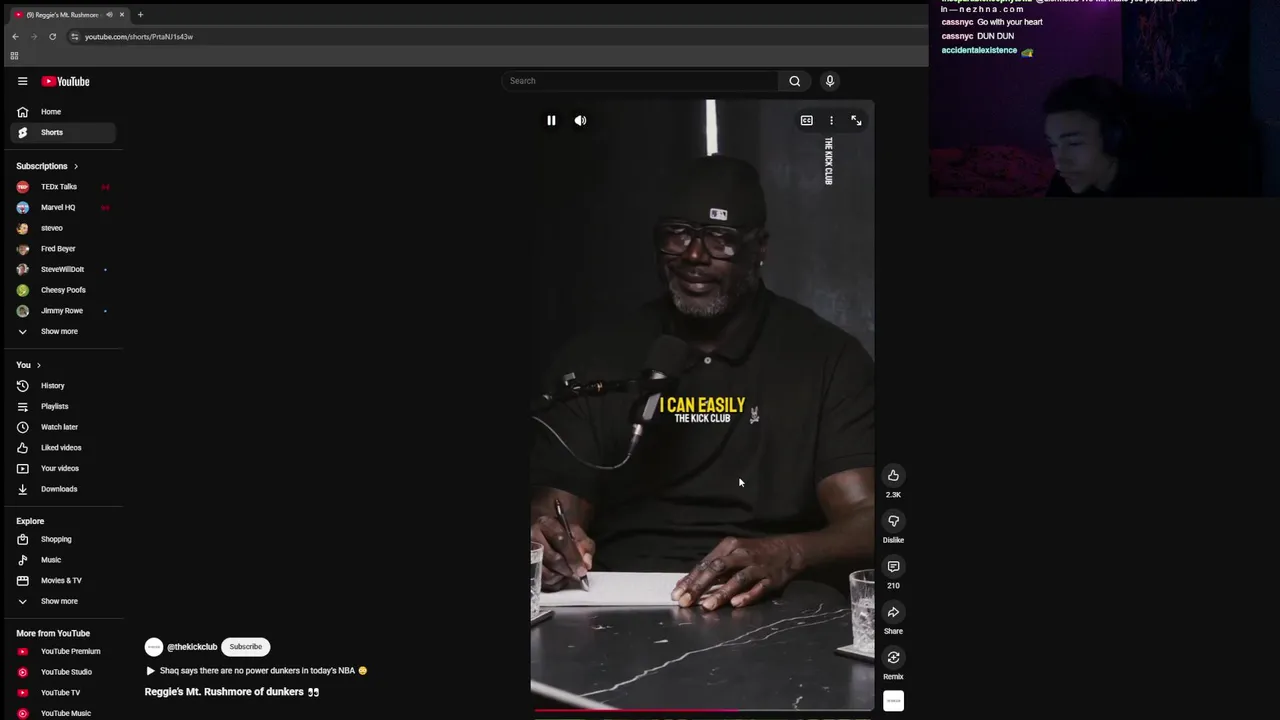Open Music under Explore
Viewport: 1280px width, 720px height.
pyautogui.click(x=63, y=560)
